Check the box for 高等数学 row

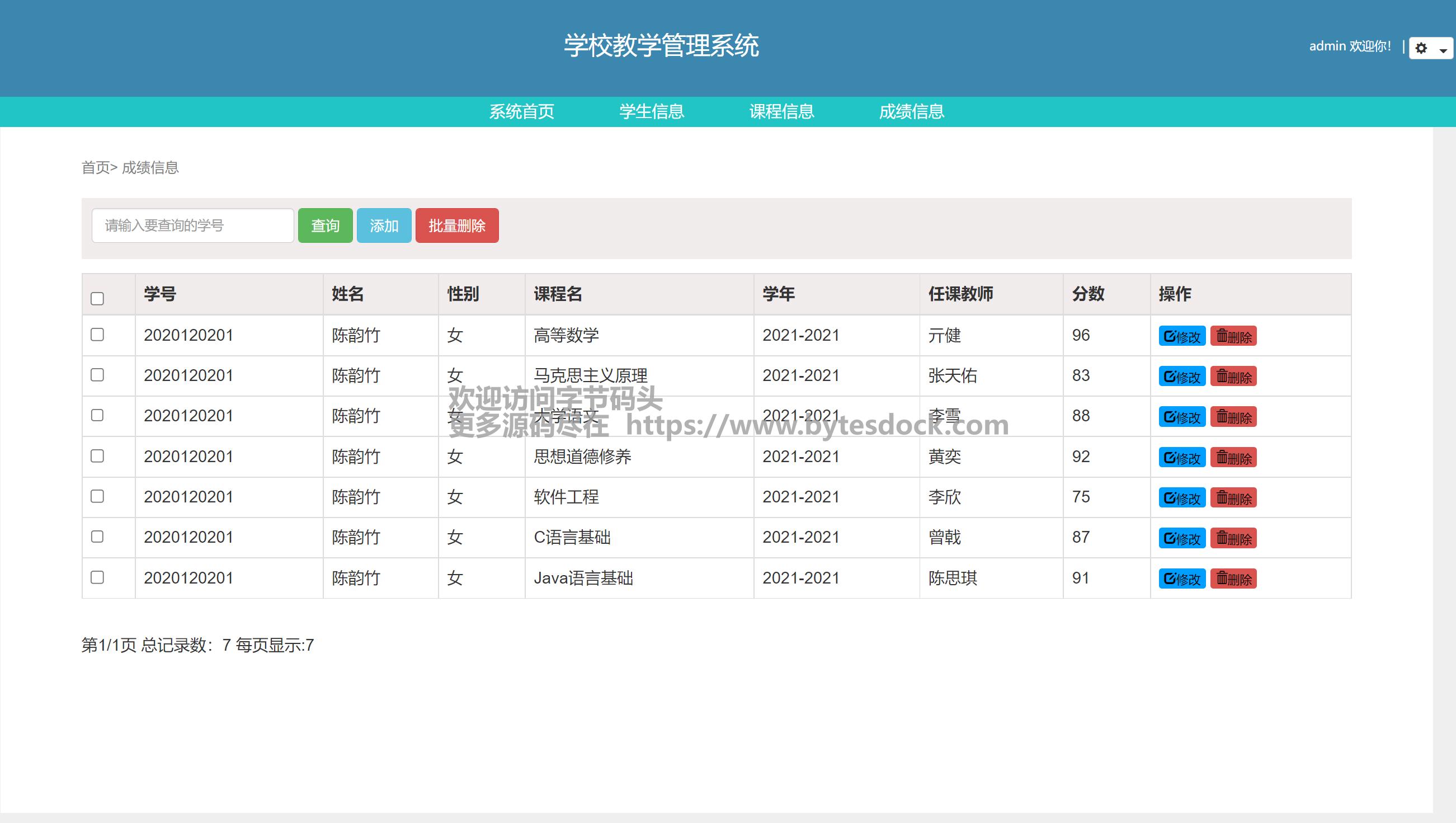[97, 335]
